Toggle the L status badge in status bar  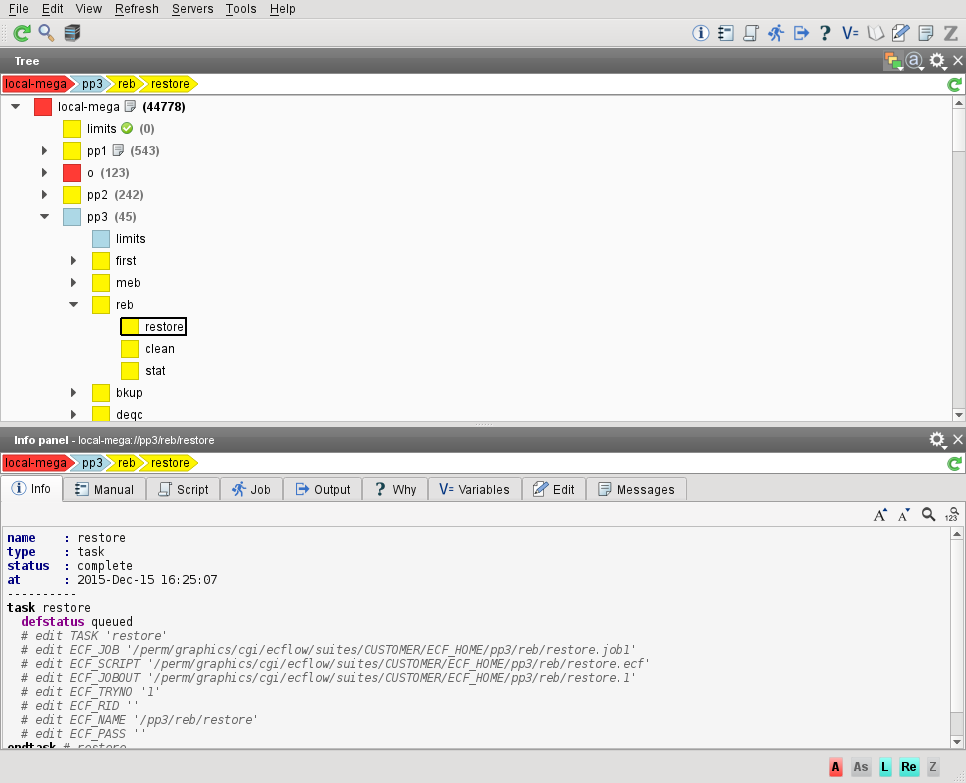click(885, 767)
